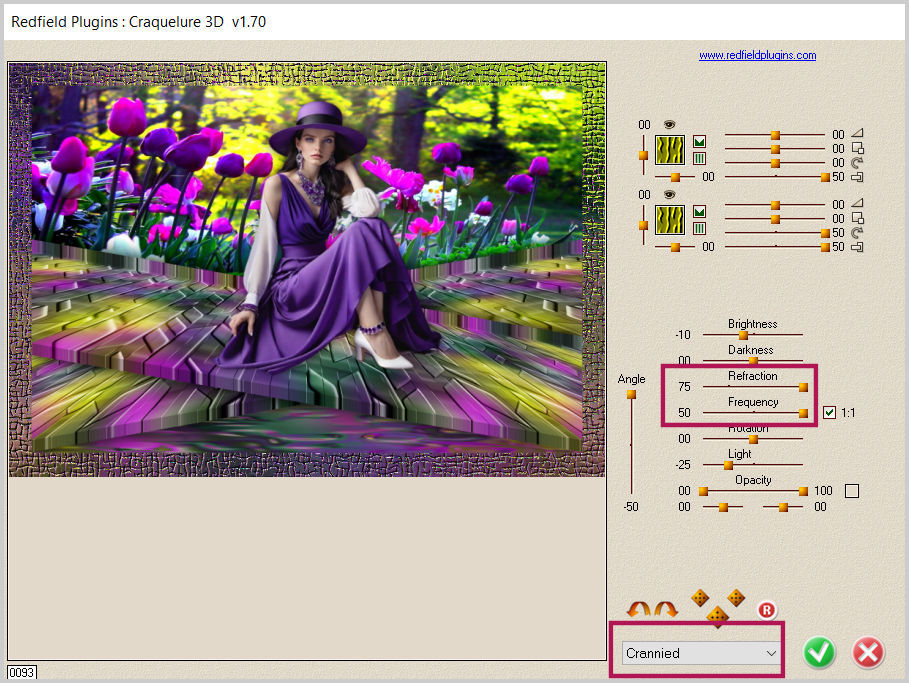This screenshot has width=909, height=683.
Task: Click the lower layer offset rectangles icon
Action: coord(857,247)
